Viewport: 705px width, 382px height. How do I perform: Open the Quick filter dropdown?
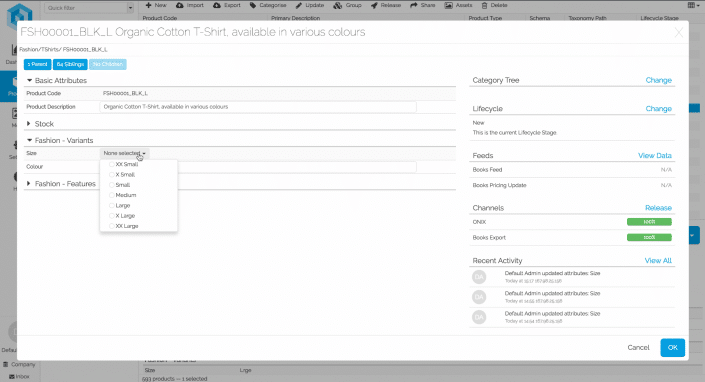coord(130,8)
